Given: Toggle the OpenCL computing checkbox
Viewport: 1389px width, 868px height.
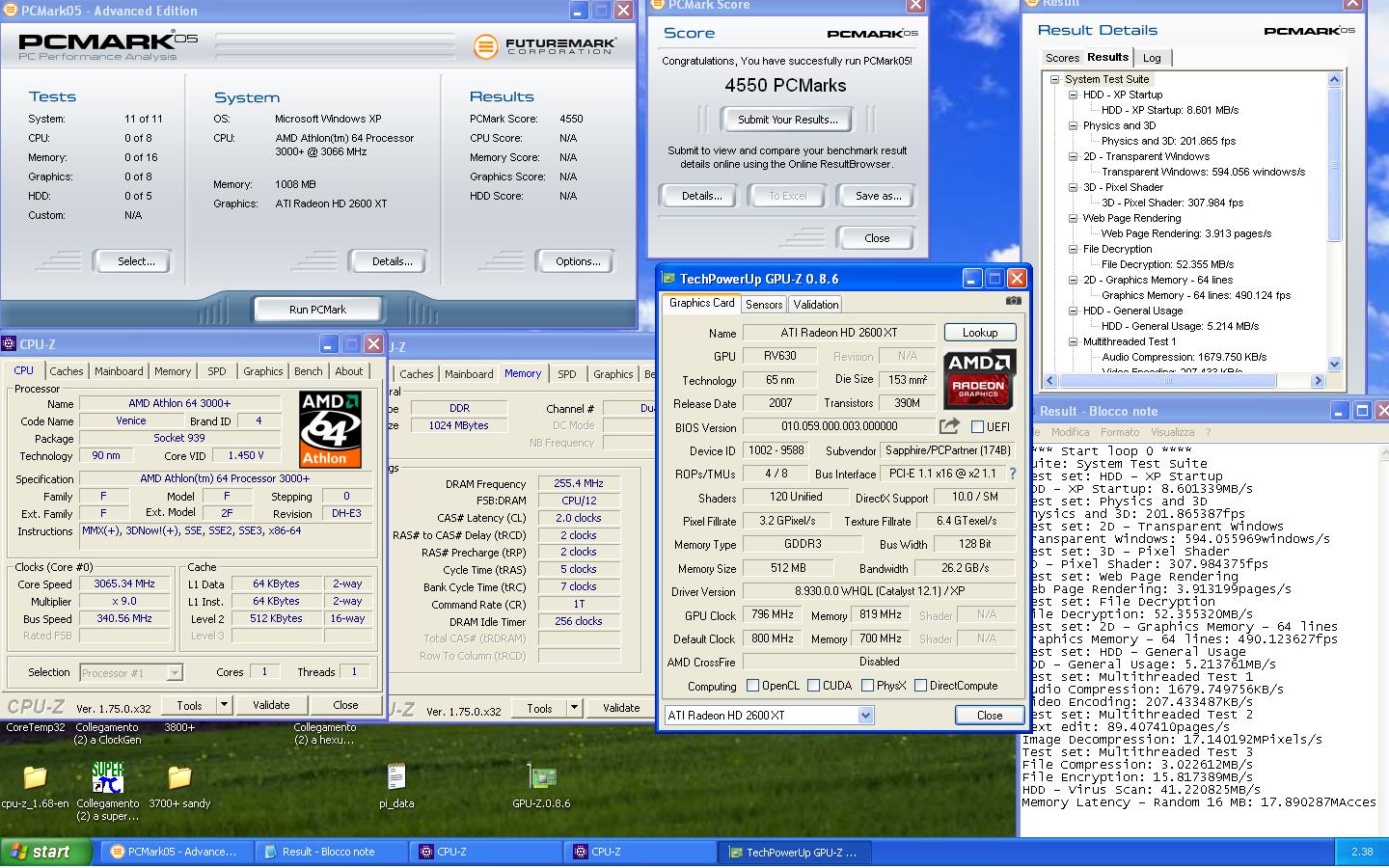Looking at the screenshot, I should coord(752,686).
